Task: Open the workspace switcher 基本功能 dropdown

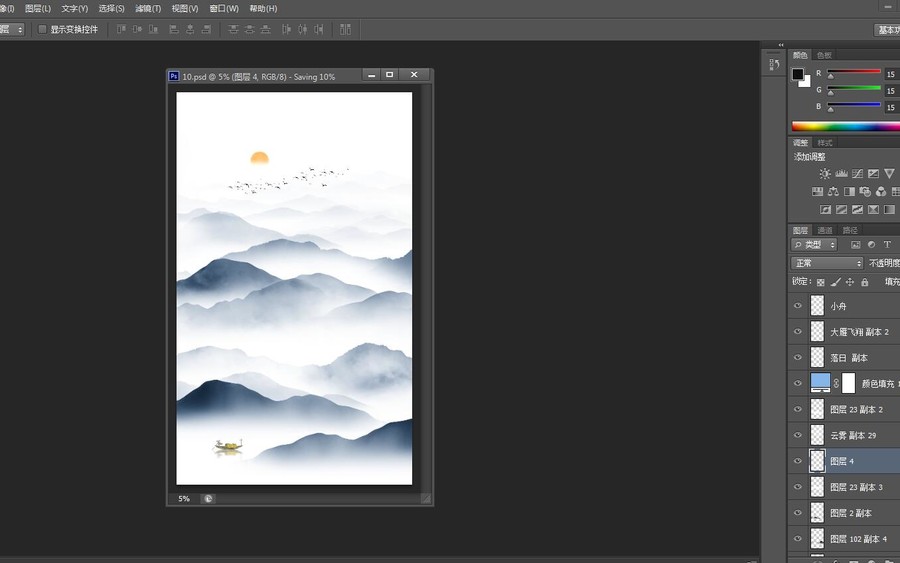Action: tap(887, 30)
